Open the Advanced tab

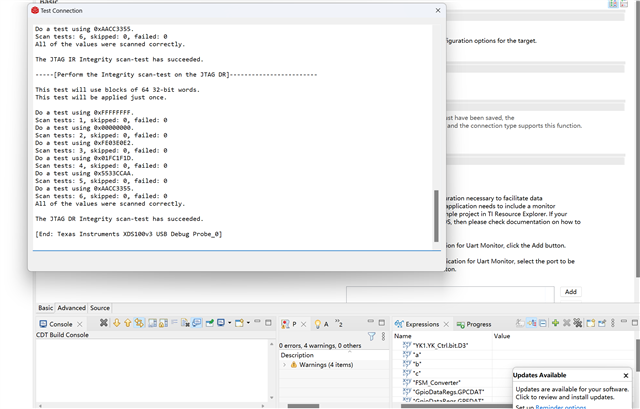pos(71,308)
